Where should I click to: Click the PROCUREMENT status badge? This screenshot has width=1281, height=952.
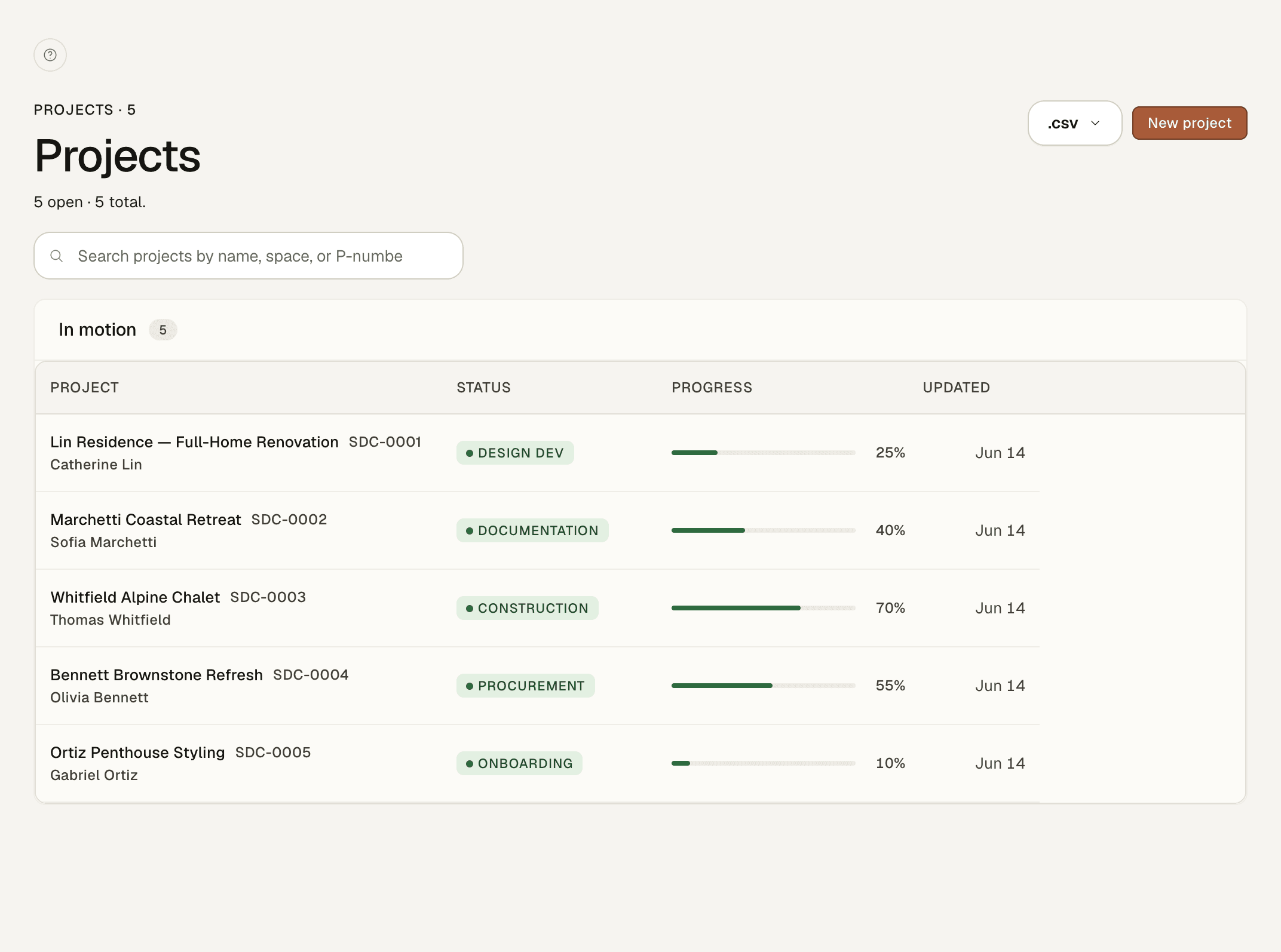526,686
